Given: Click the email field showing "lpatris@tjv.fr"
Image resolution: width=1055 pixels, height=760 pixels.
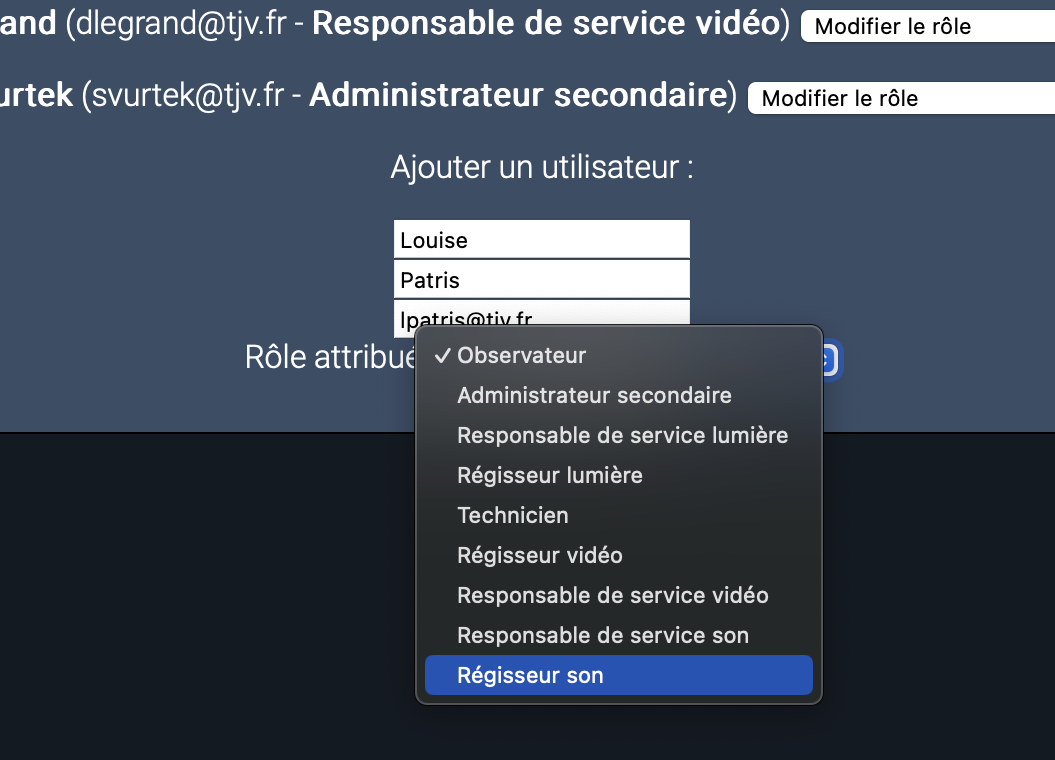Looking at the screenshot, I should (541, 318).
